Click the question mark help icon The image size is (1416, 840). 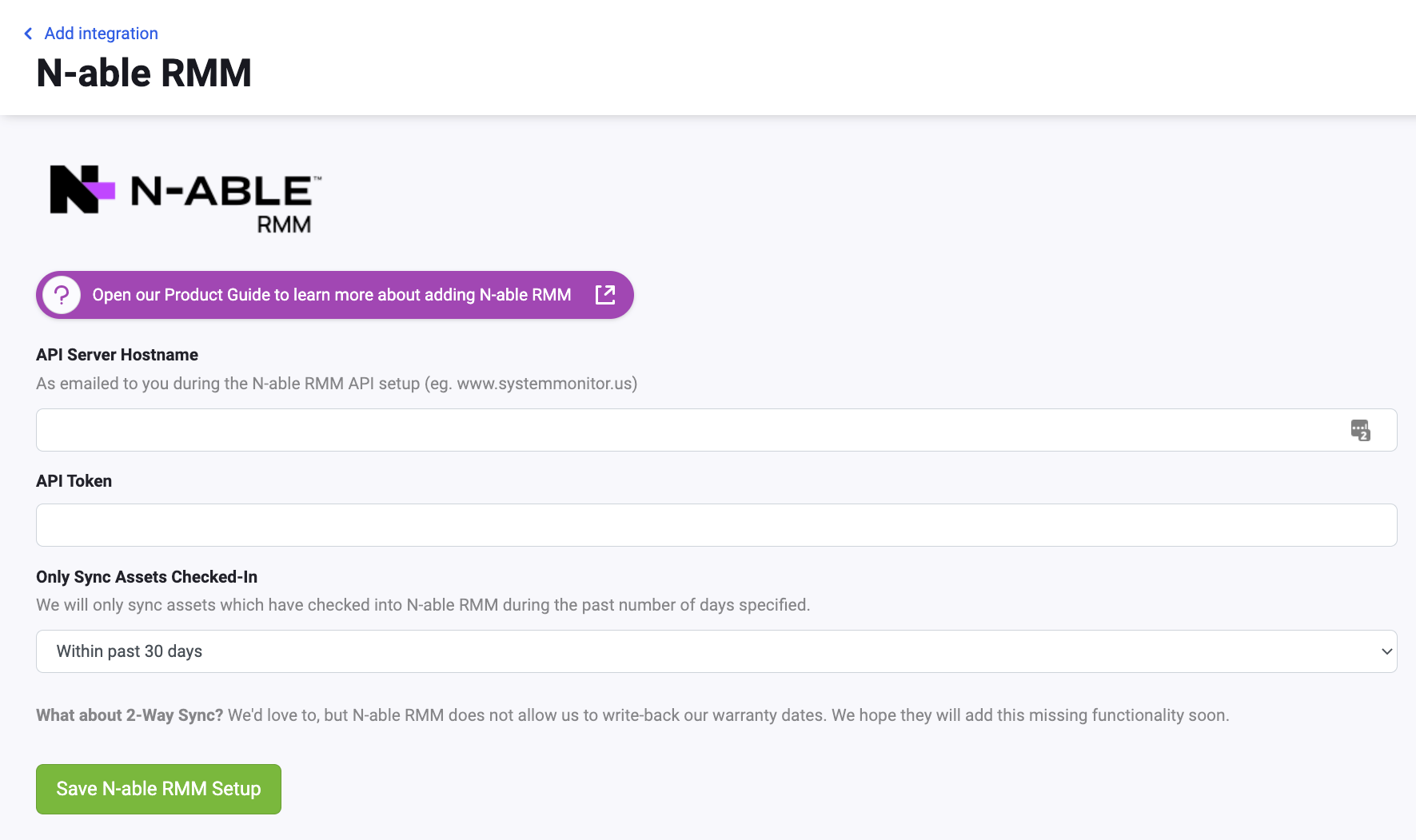tap(62, 295)
